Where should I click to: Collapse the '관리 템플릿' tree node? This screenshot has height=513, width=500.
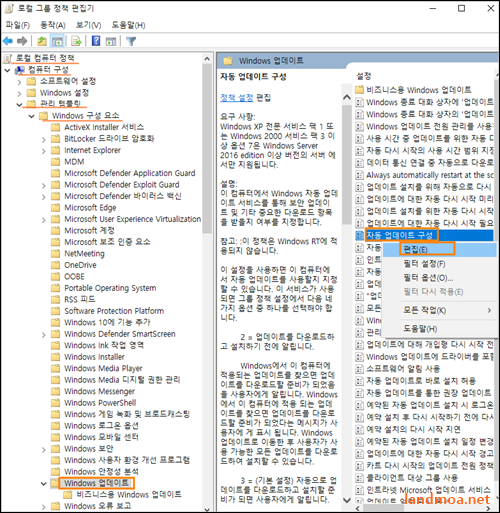19,104
